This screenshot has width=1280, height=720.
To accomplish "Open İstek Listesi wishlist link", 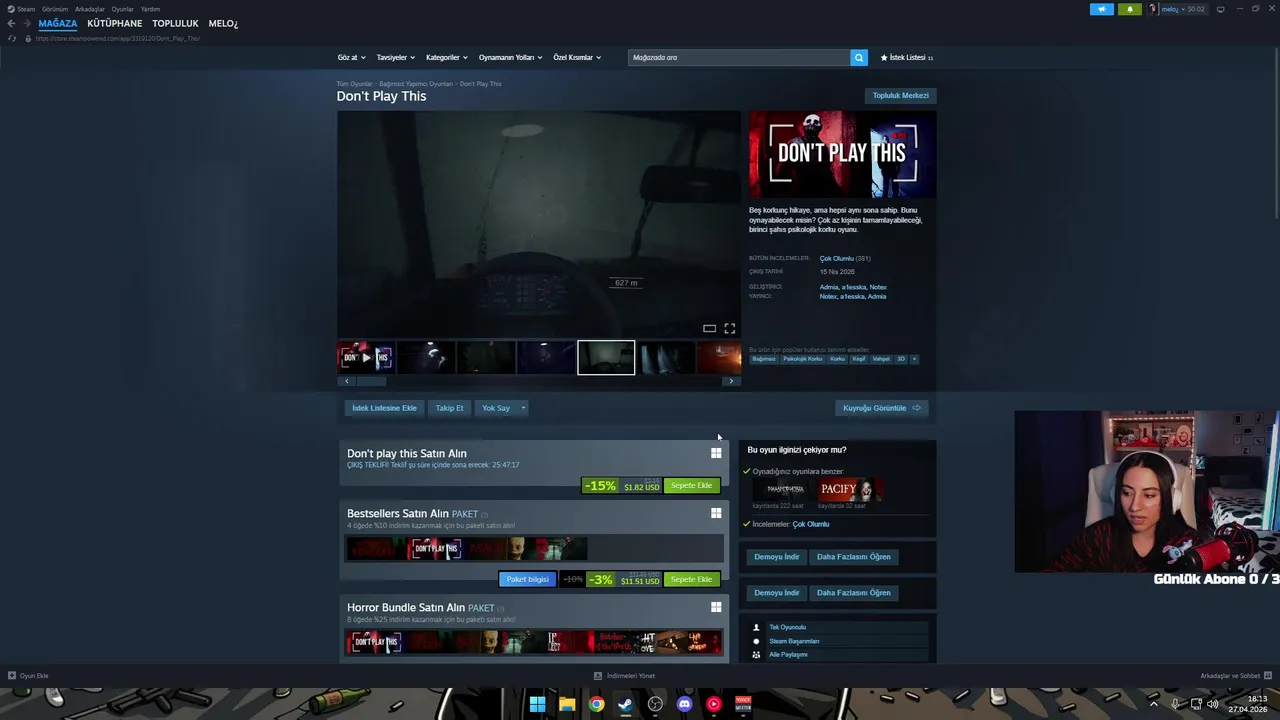I will coord(906,57).
